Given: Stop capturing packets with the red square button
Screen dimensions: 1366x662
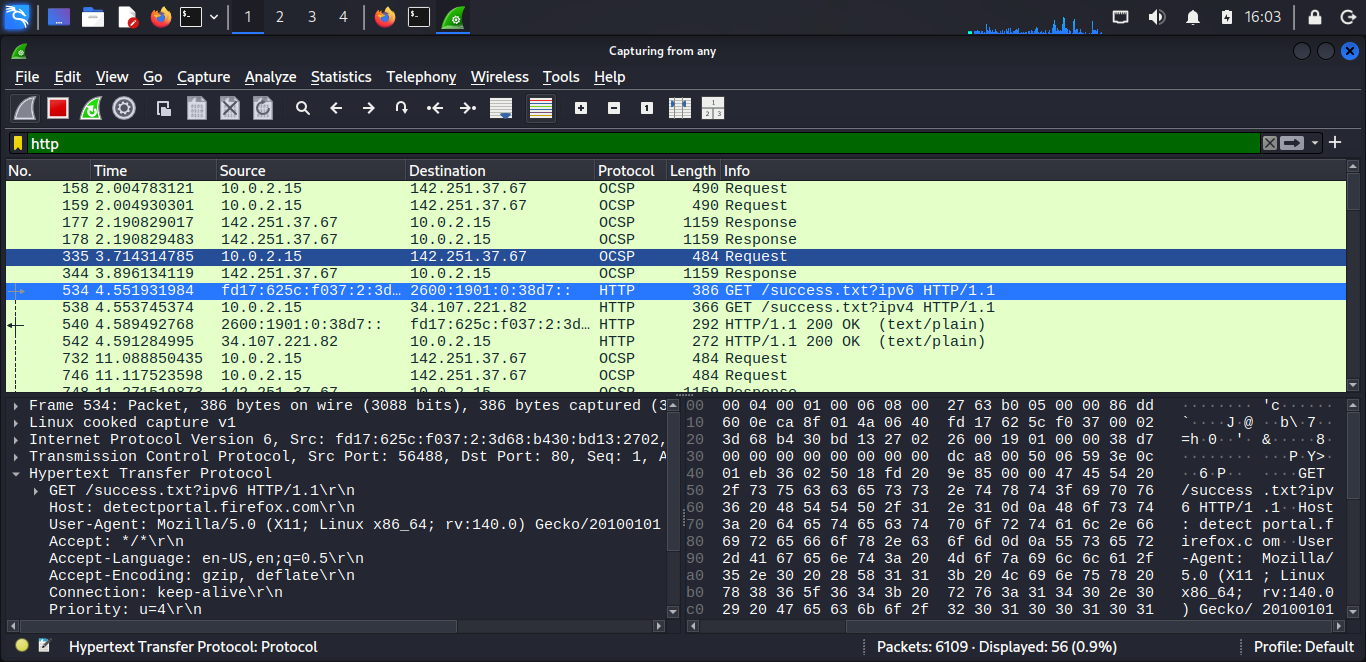Looking at the screenshot, I should click(57, 108).
